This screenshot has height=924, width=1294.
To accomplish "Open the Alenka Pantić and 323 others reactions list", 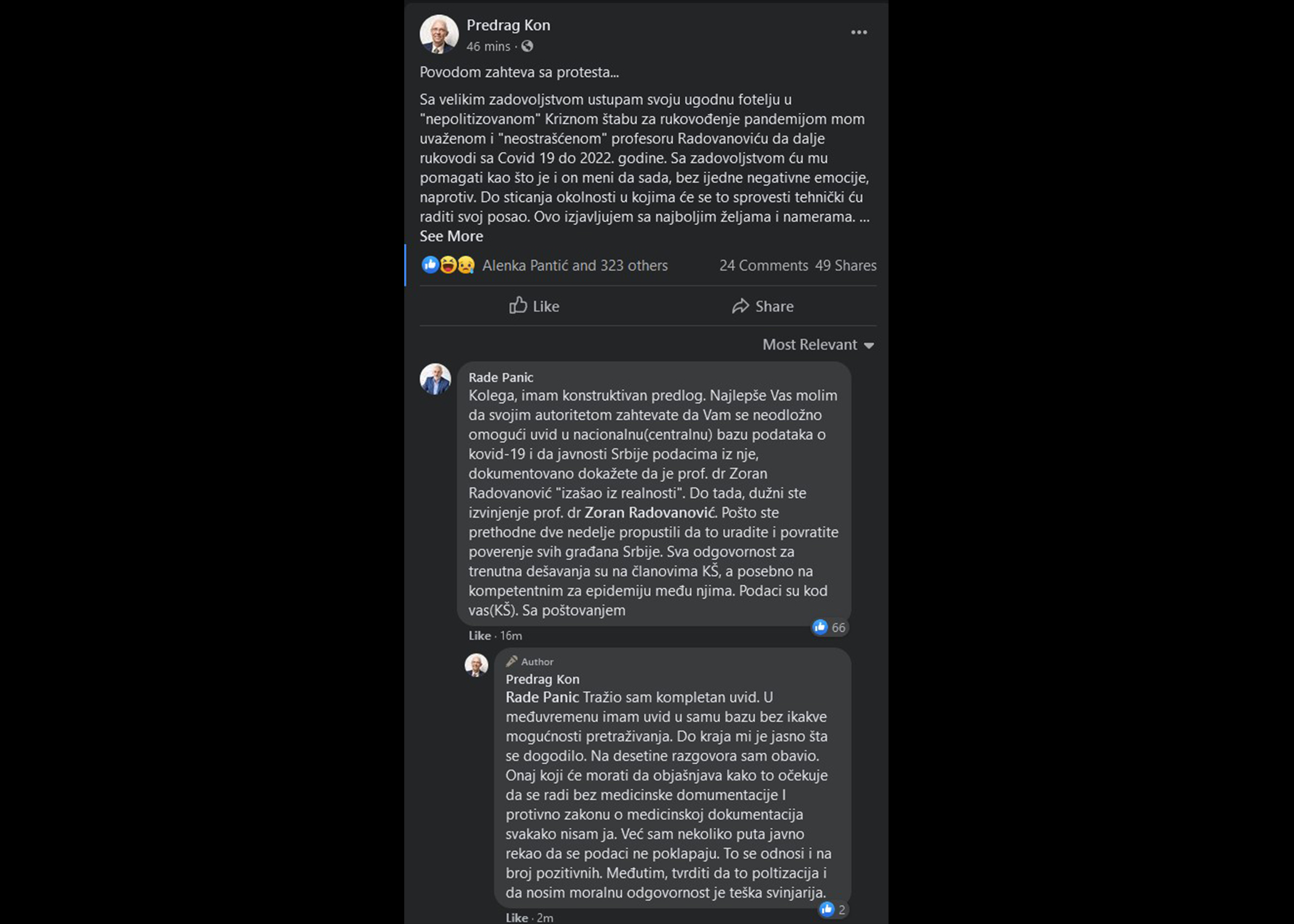I will (x=574, y=265).
